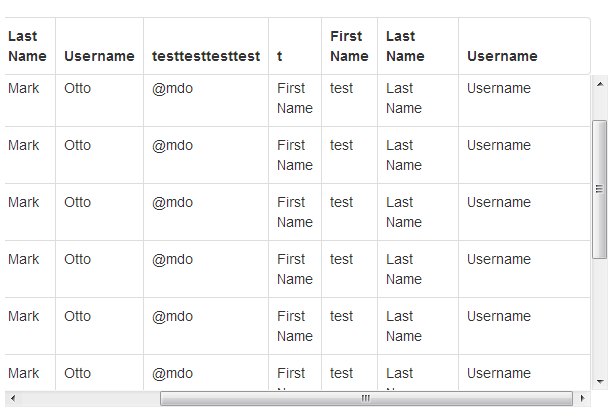Screen dimensions: 612x419
Task: Click the horizontal scrollbar right arrow
Action: (582, 398)
